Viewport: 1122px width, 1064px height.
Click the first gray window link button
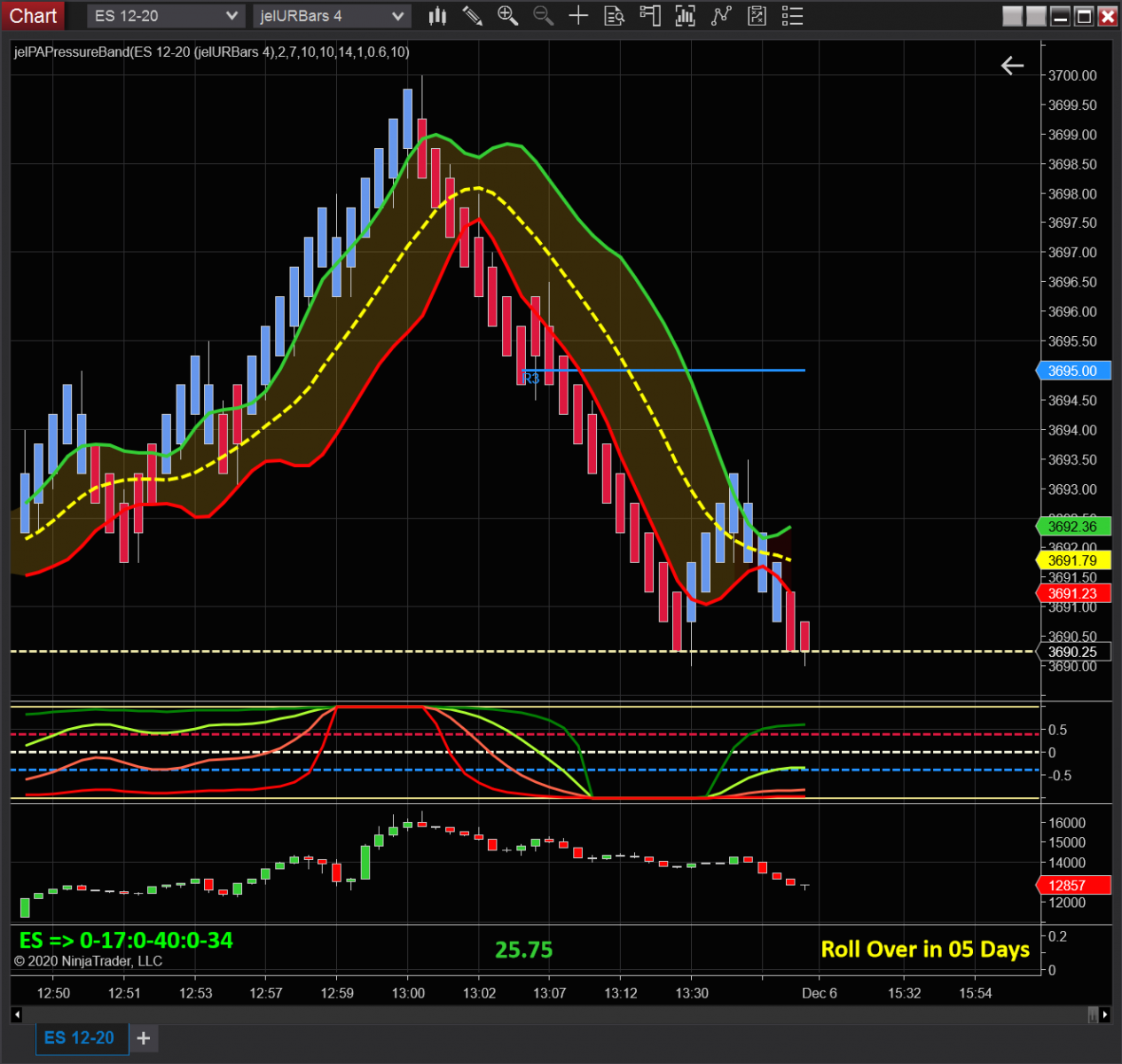[x=1012, y=16]
